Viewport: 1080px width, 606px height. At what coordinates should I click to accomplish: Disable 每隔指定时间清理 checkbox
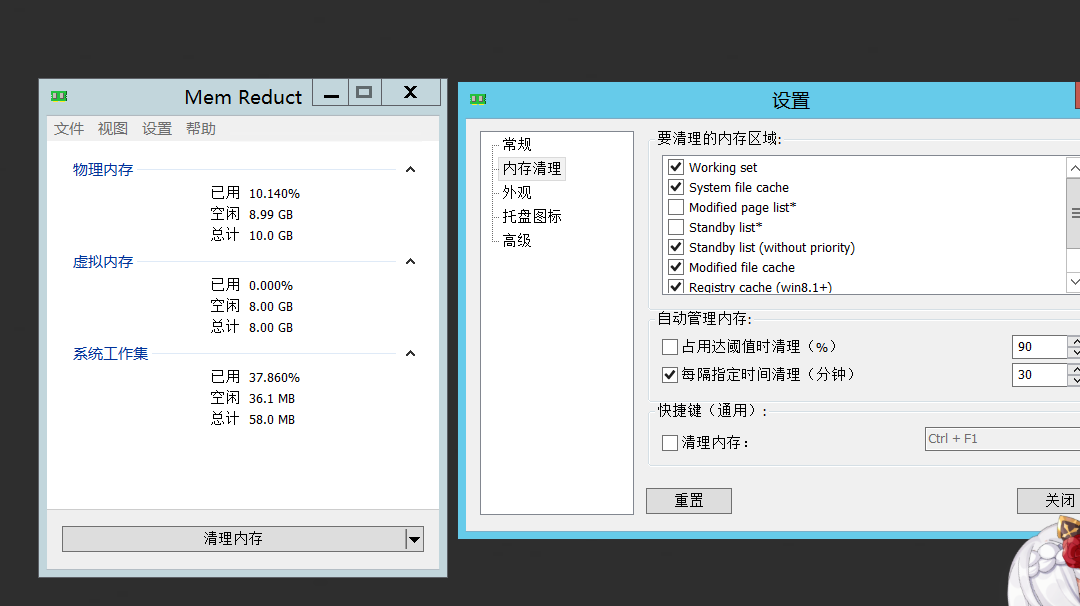click(x=669, y=375)
